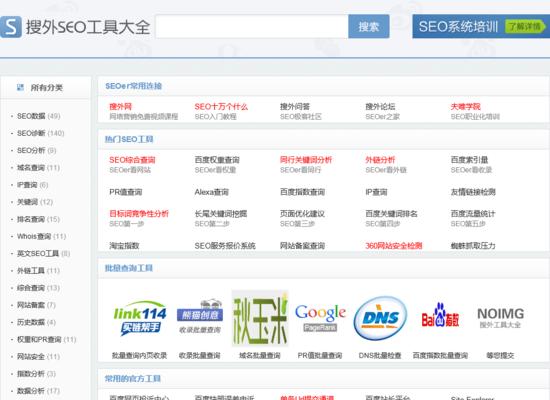The width and height of the screenshot is (550, 400).
Task: Open the 搜外论坛 link
Action: (x=380, y=106)
